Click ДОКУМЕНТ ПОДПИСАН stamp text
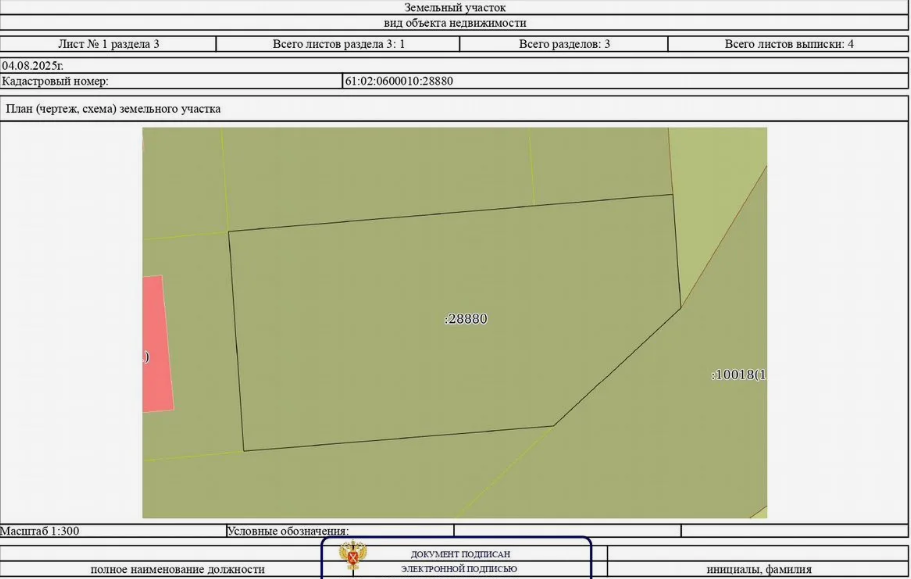This screenshot has height=579, width=911. (x=460, y=554)
